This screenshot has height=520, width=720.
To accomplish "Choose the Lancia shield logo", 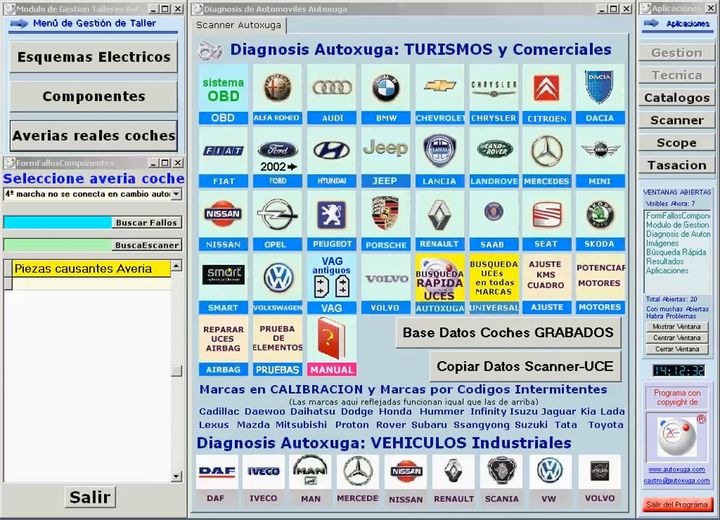I will click(x=440, y=151).
